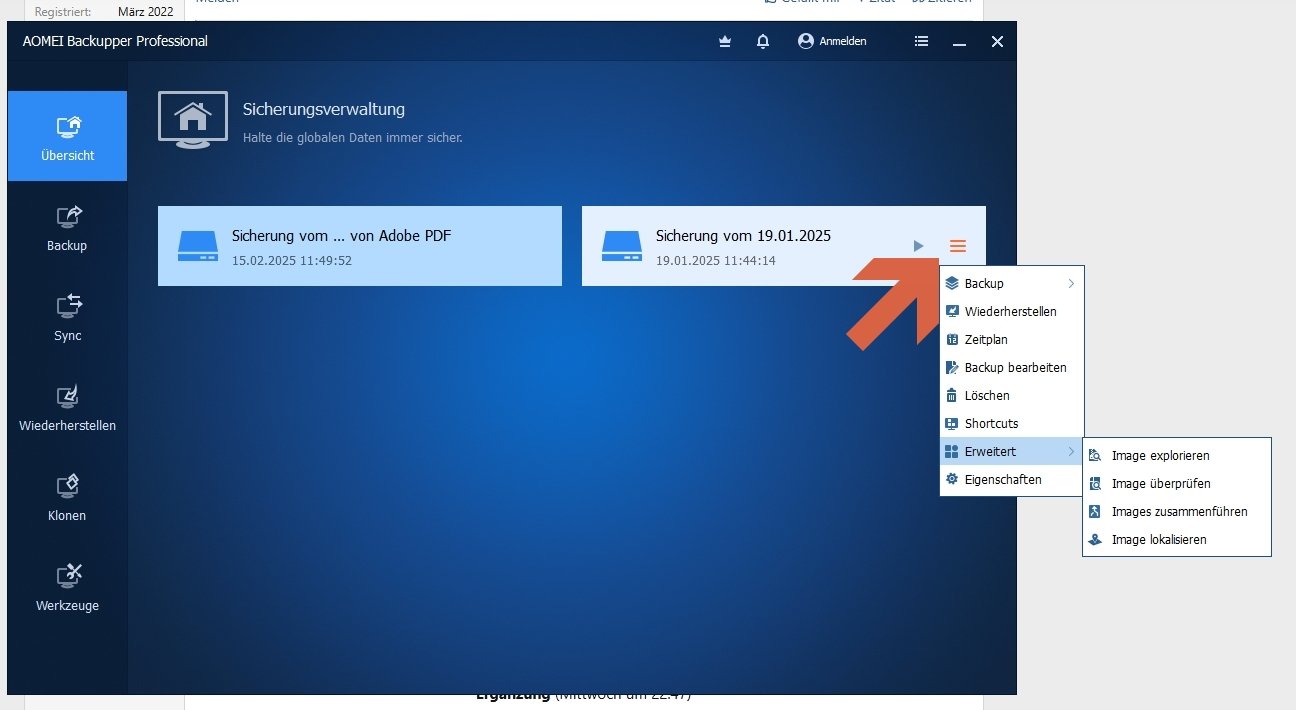This screenshot has width=1296, height=710.
Task: Click the Erweitert grid icon
Action: tap(952, 452)
